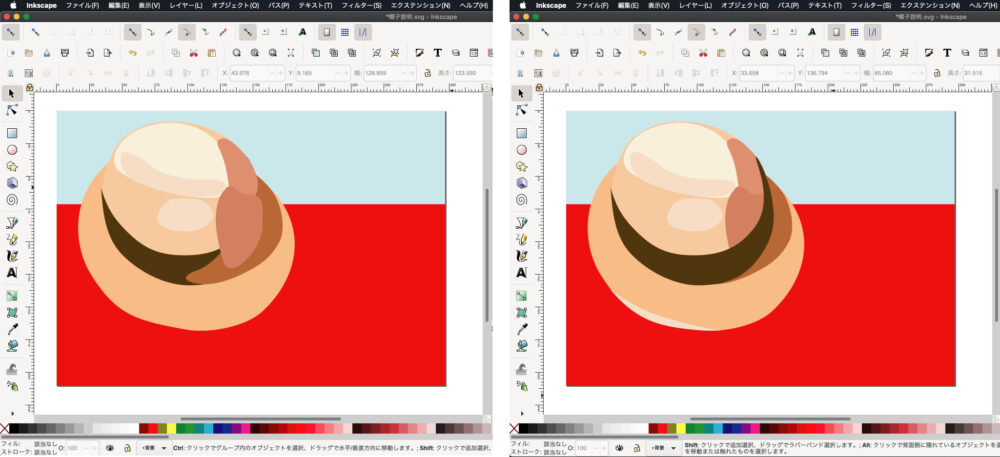Select the Node edit tool in right window

coord(523,110)
